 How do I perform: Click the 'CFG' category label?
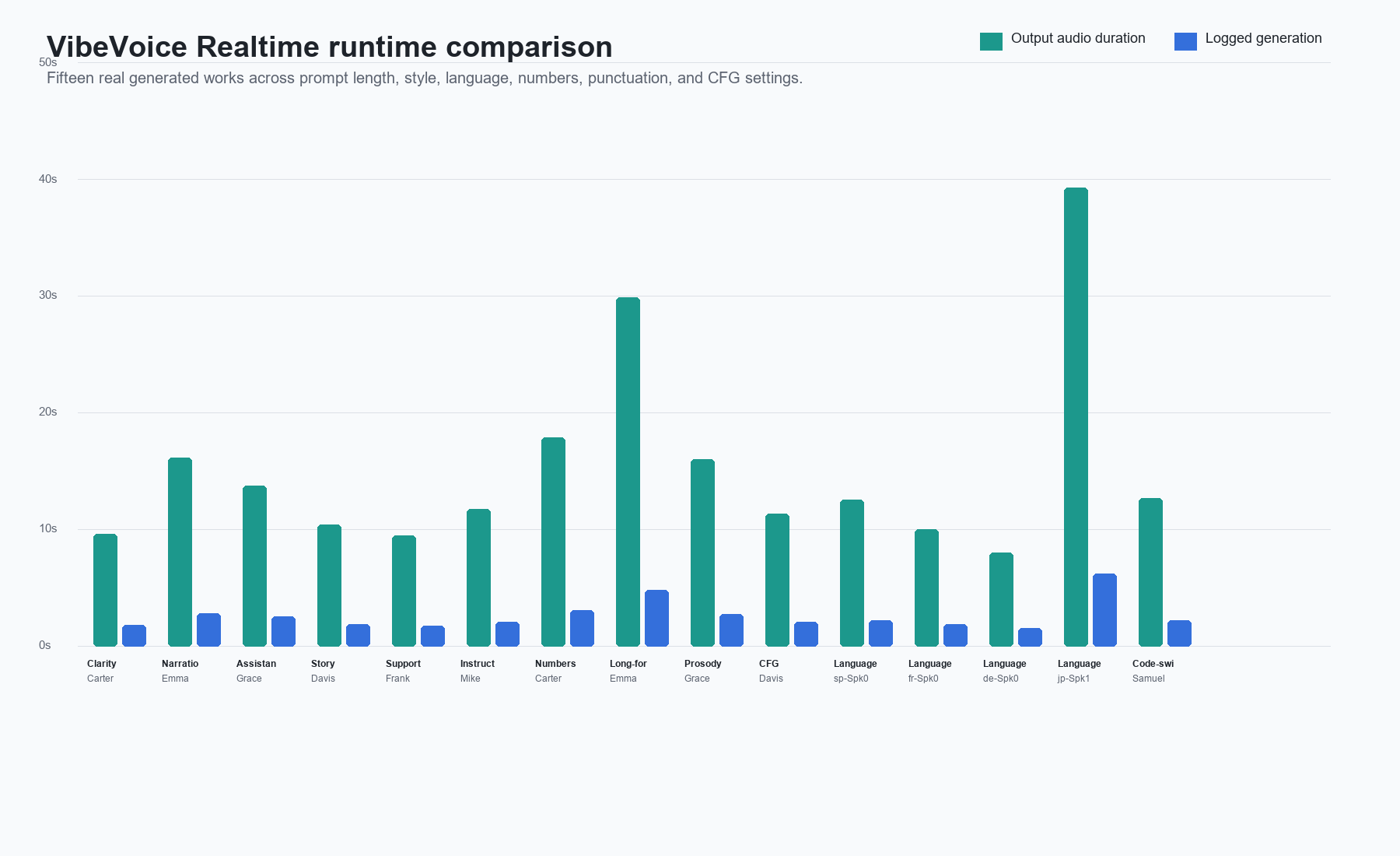768,664
